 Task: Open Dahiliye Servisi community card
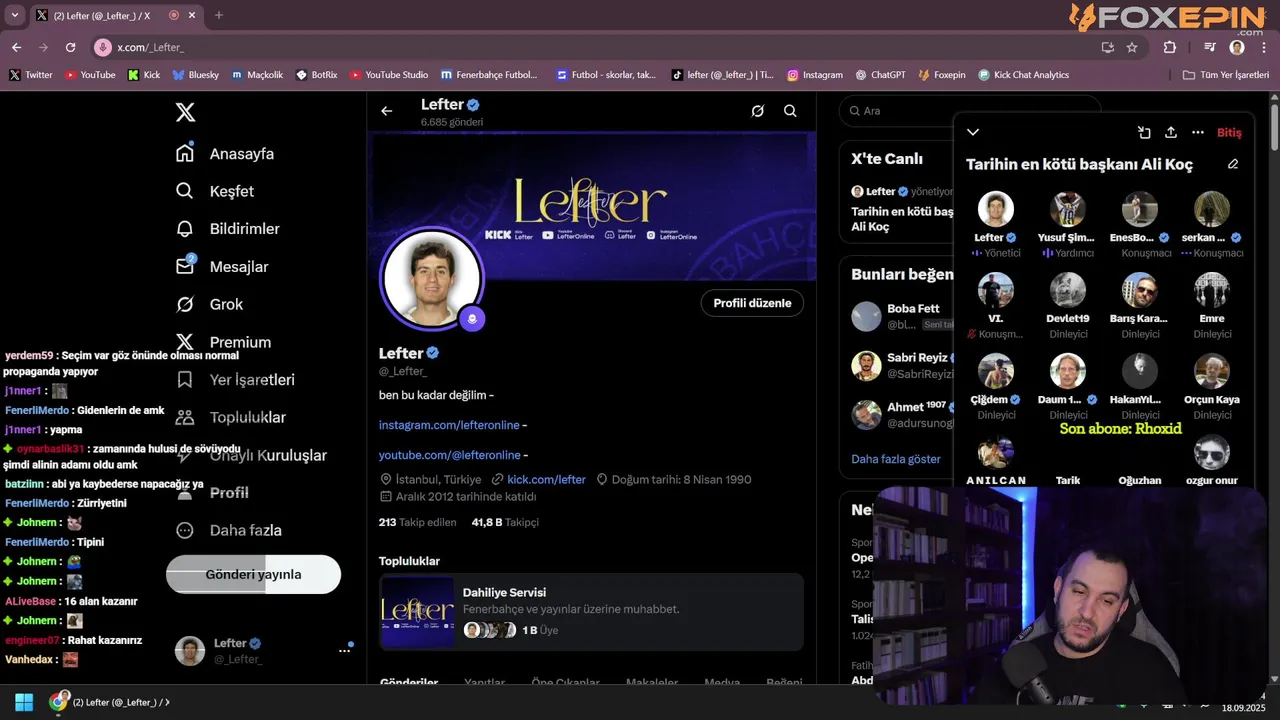pyautogui.click(x=591, y=612)
